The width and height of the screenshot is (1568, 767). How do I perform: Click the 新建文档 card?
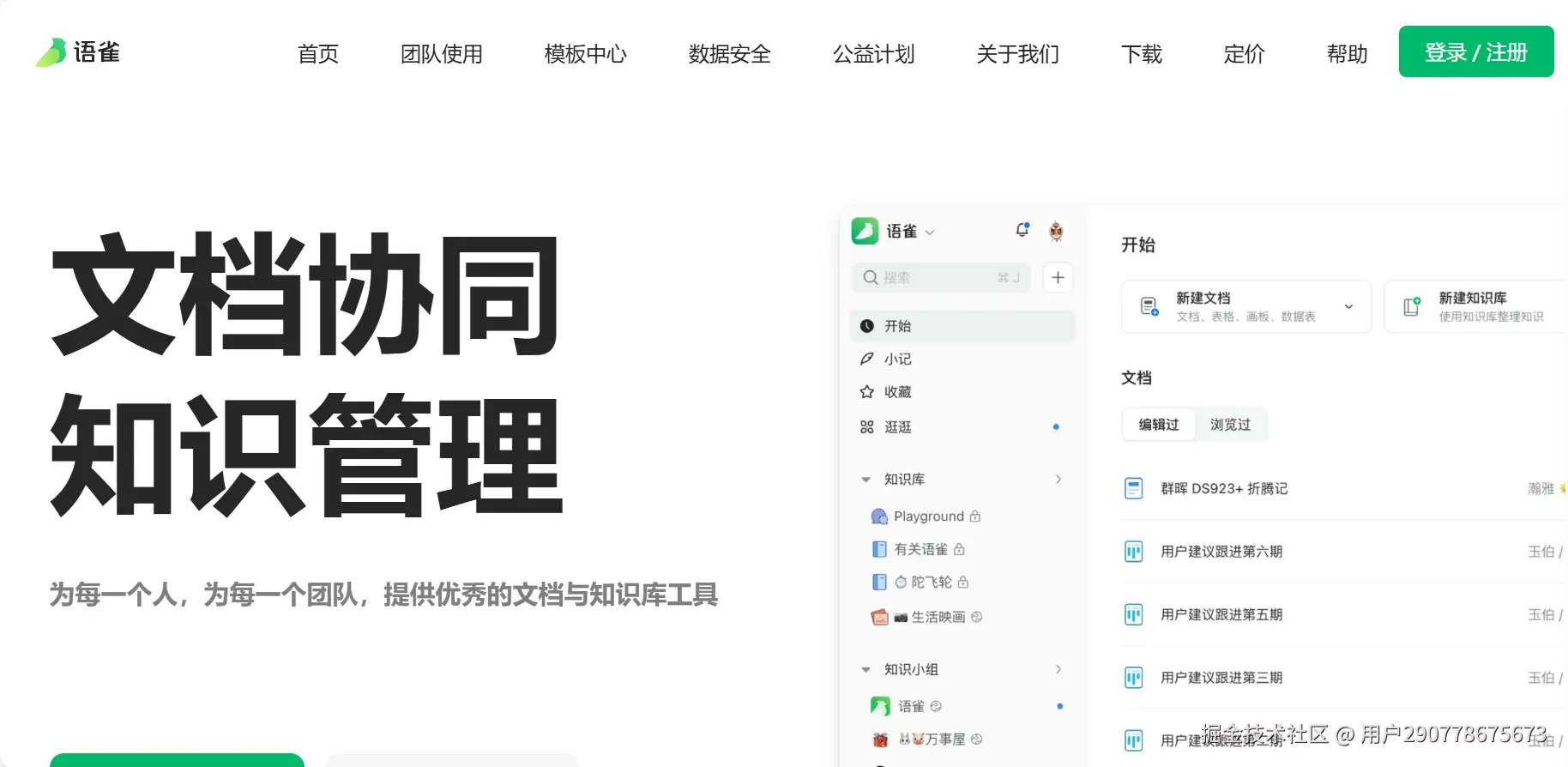1246,306
